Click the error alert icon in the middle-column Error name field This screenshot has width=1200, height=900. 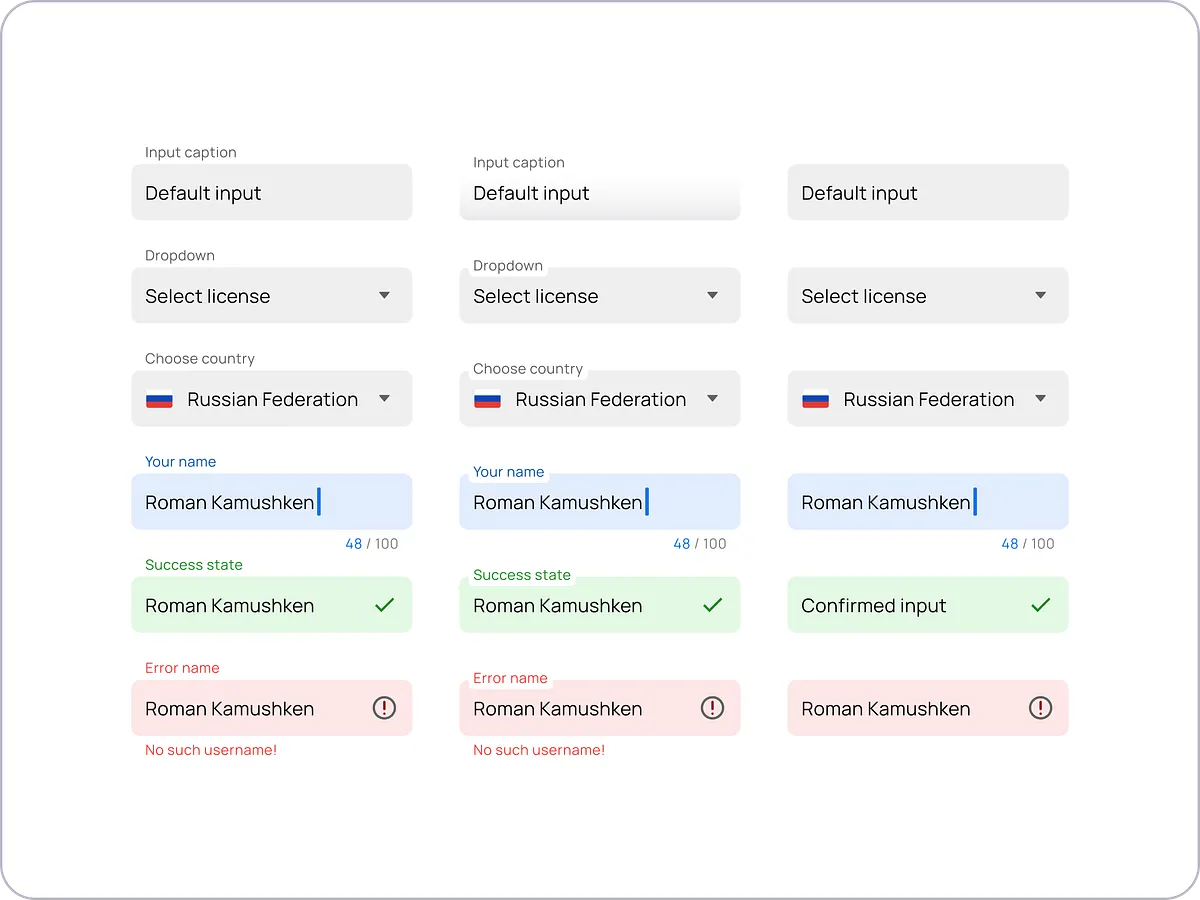[712, 708]
